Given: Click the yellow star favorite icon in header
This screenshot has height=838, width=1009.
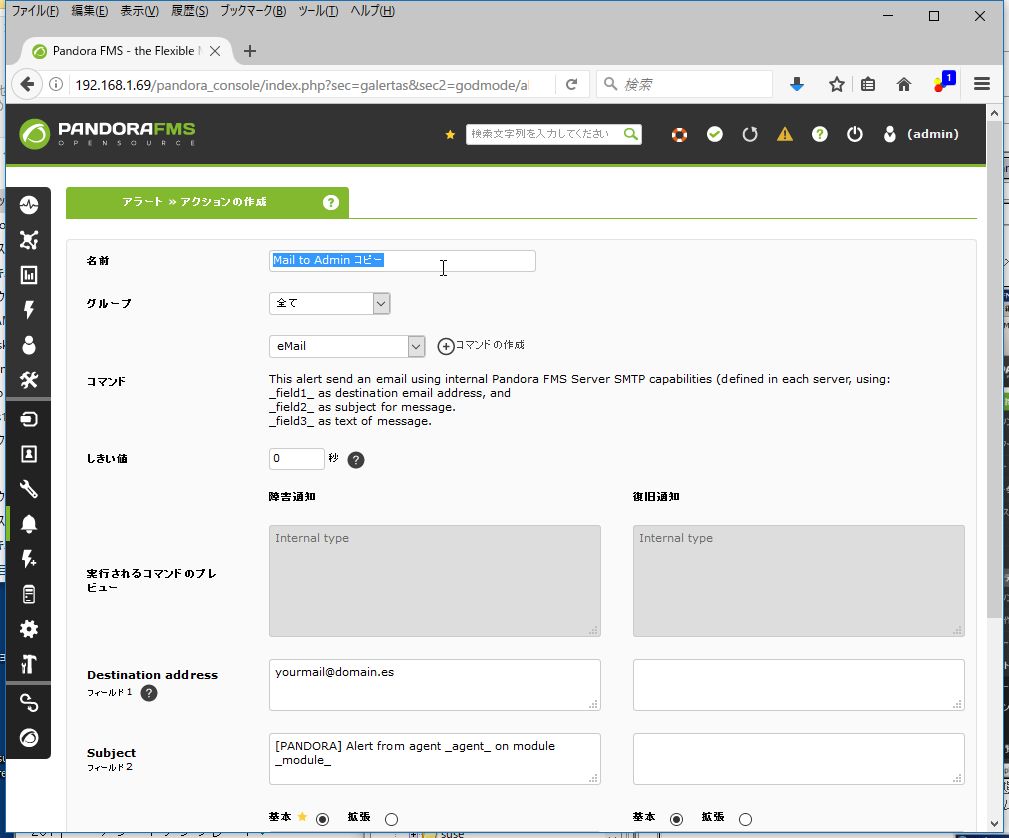Looking at the screenshot, I should click(450, 134).
